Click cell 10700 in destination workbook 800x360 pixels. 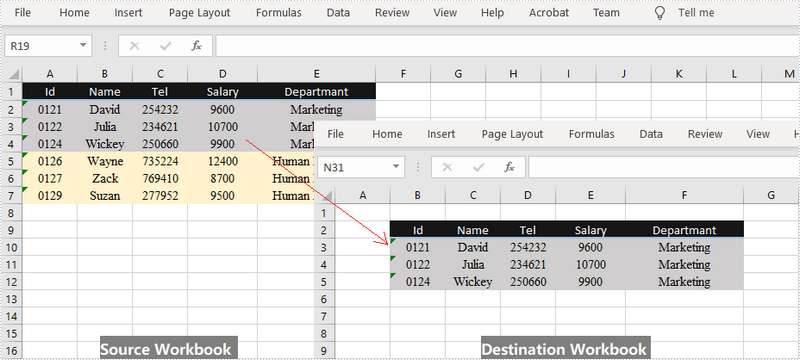tap(590, 264)
